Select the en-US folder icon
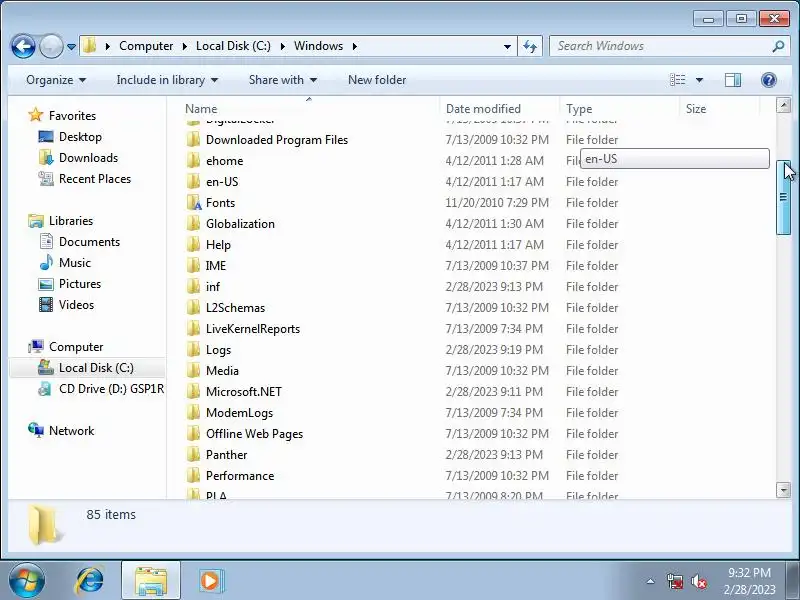Screen dimensions: 800x600 [x=193, y=182]
